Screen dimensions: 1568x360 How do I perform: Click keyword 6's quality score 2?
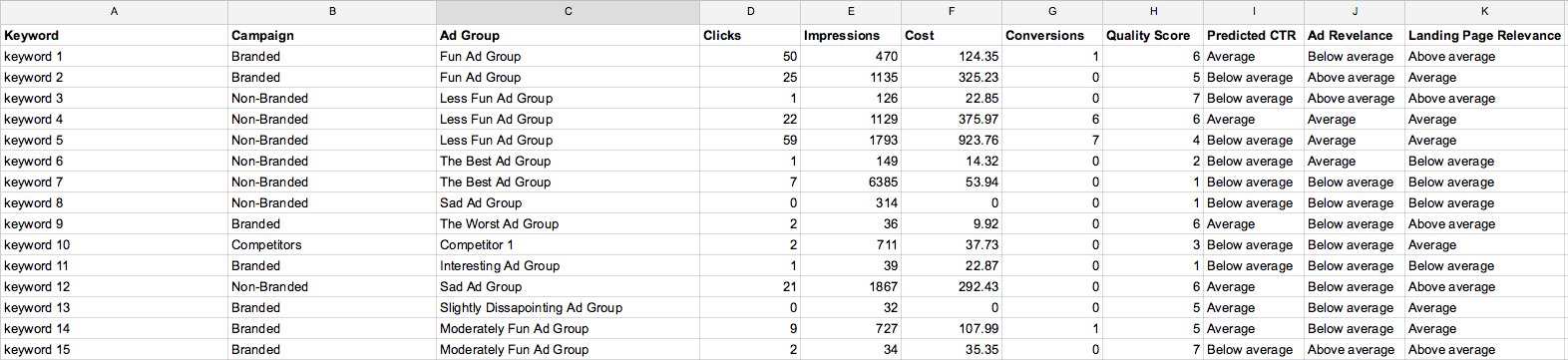point(1153,161)
